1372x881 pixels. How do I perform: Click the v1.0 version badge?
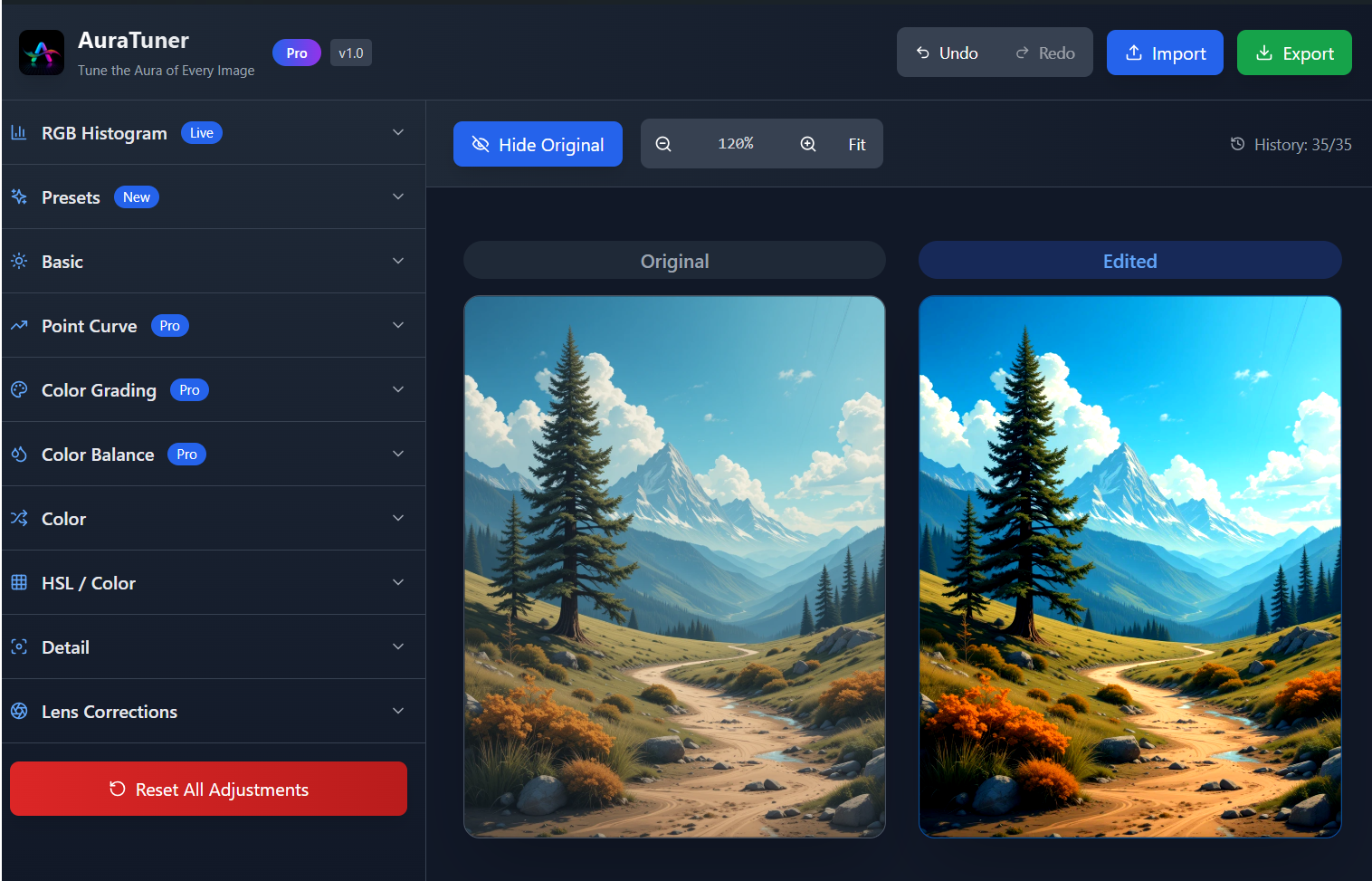point(351,53)
